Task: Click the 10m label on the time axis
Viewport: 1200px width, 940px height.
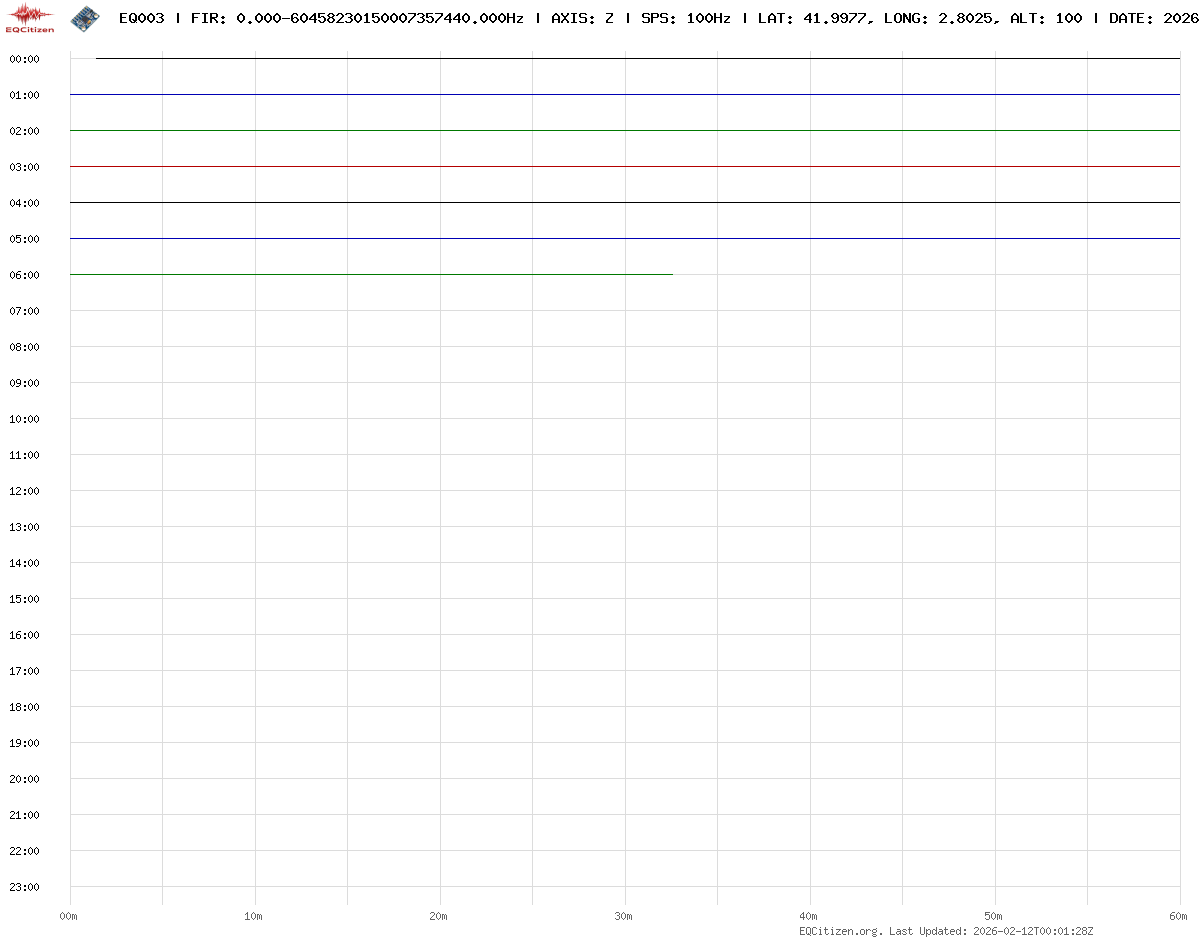Action: click(x=254, y=916)
